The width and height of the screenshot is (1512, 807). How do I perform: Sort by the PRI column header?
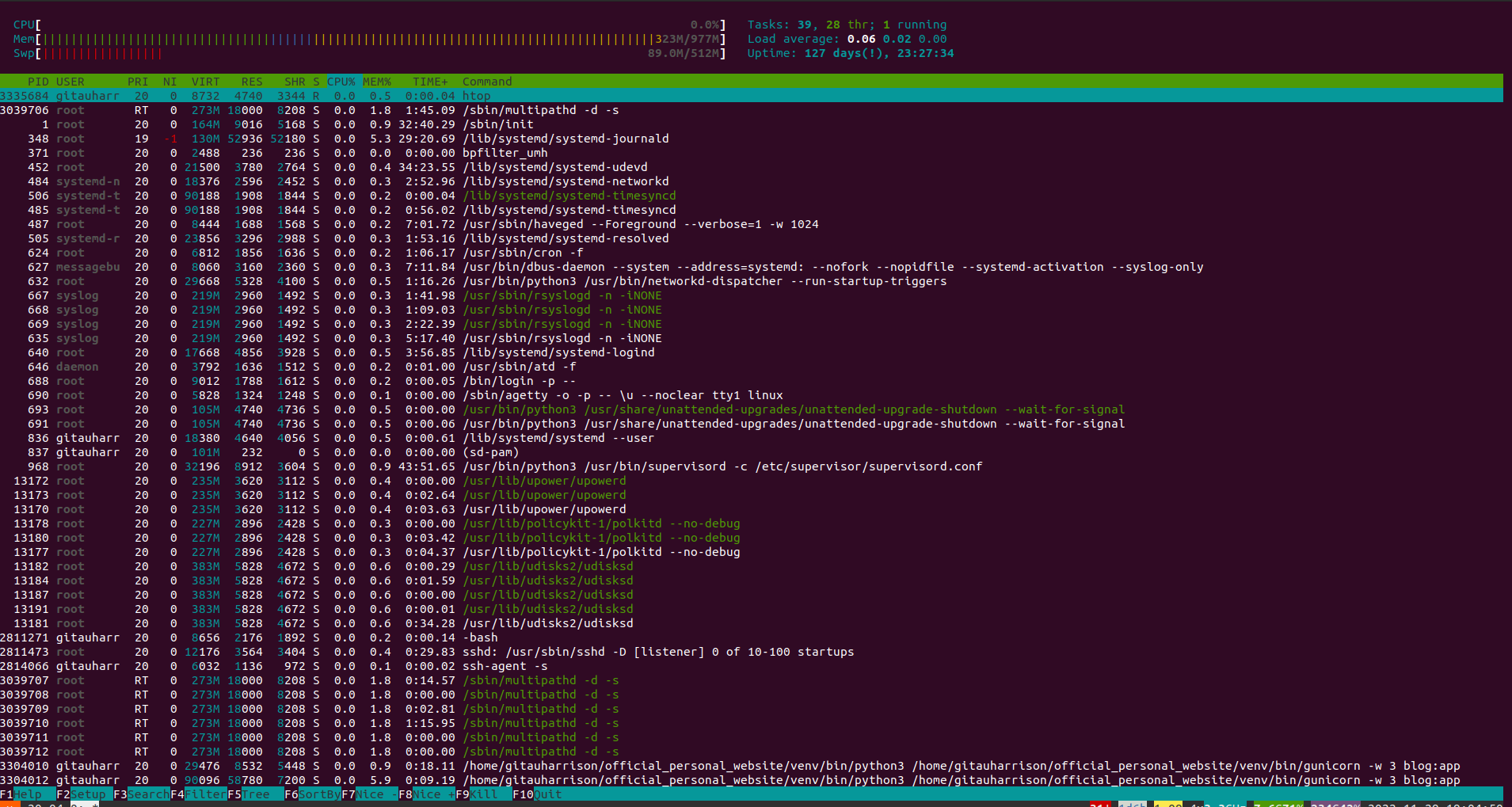(138, 82)
